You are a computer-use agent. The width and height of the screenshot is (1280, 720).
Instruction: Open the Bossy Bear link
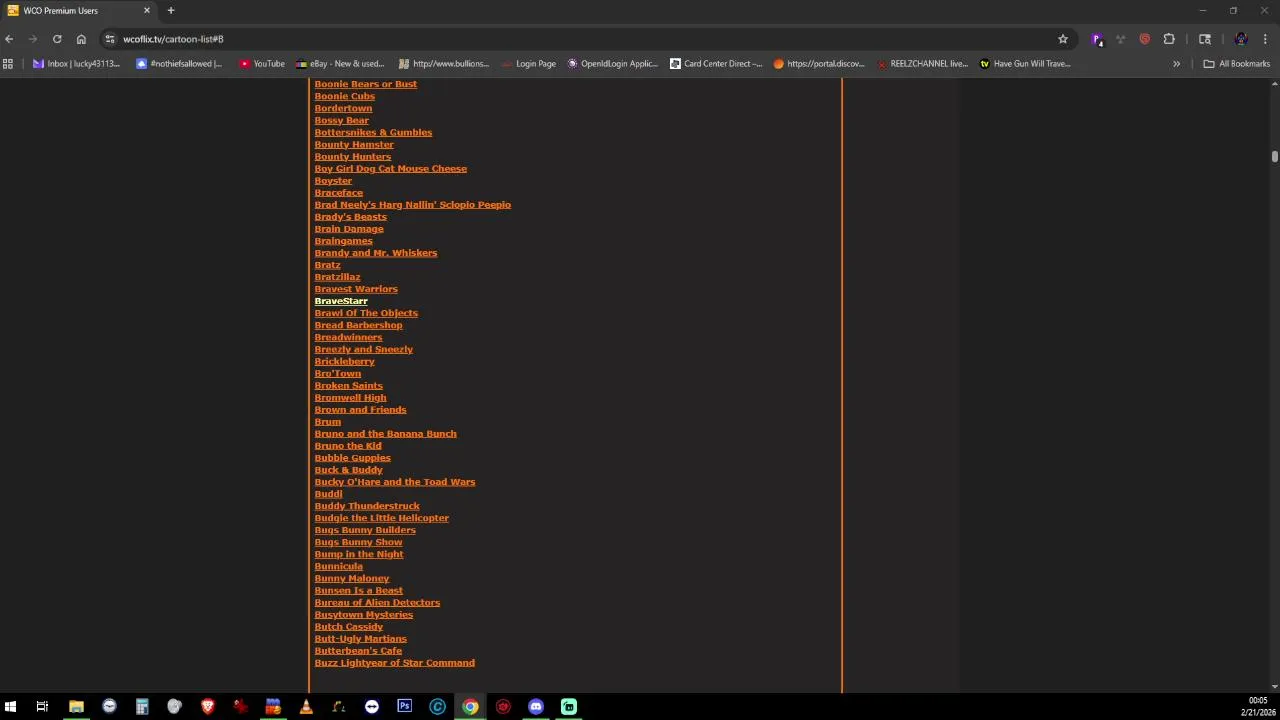341,120
